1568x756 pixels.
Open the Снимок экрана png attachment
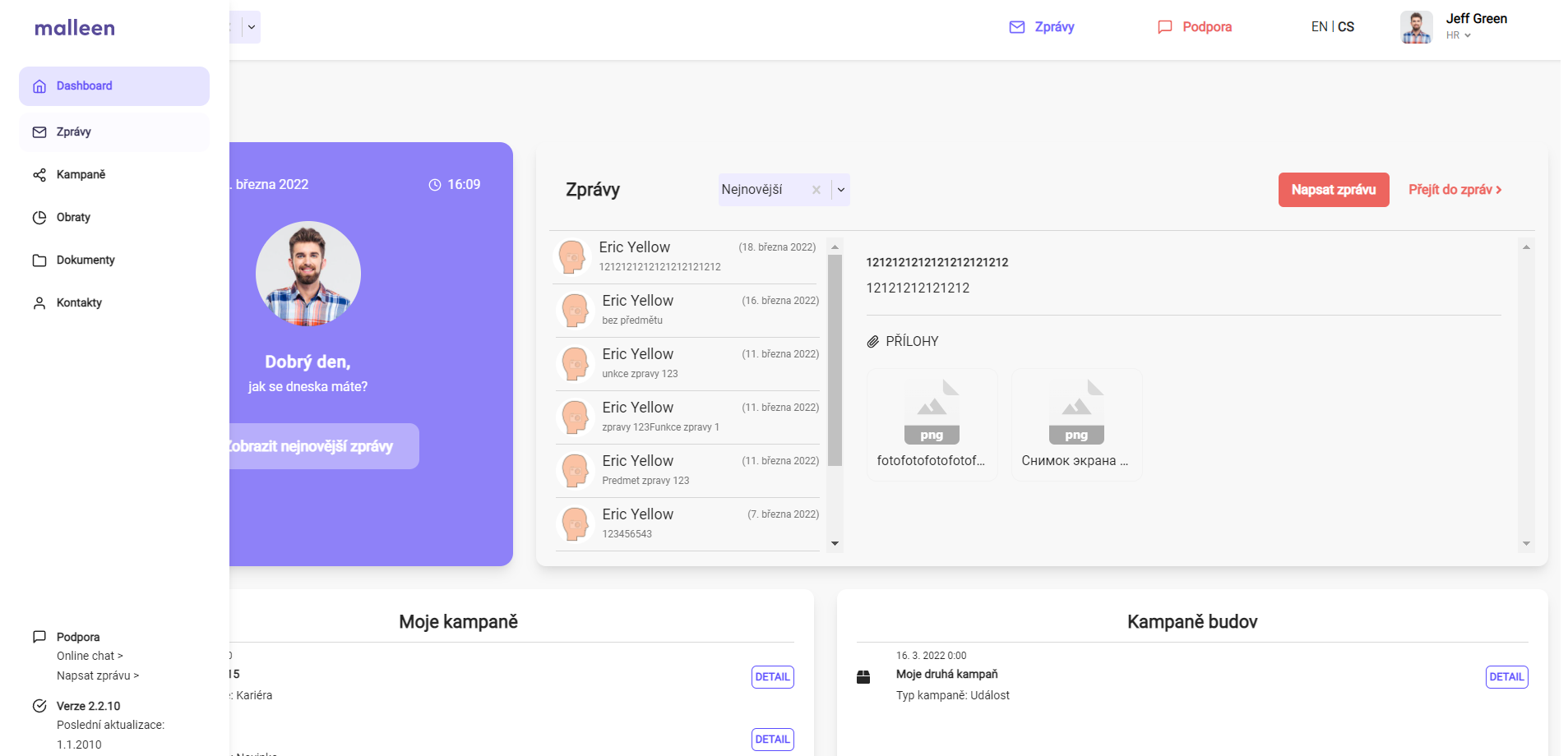[1076, 424]
